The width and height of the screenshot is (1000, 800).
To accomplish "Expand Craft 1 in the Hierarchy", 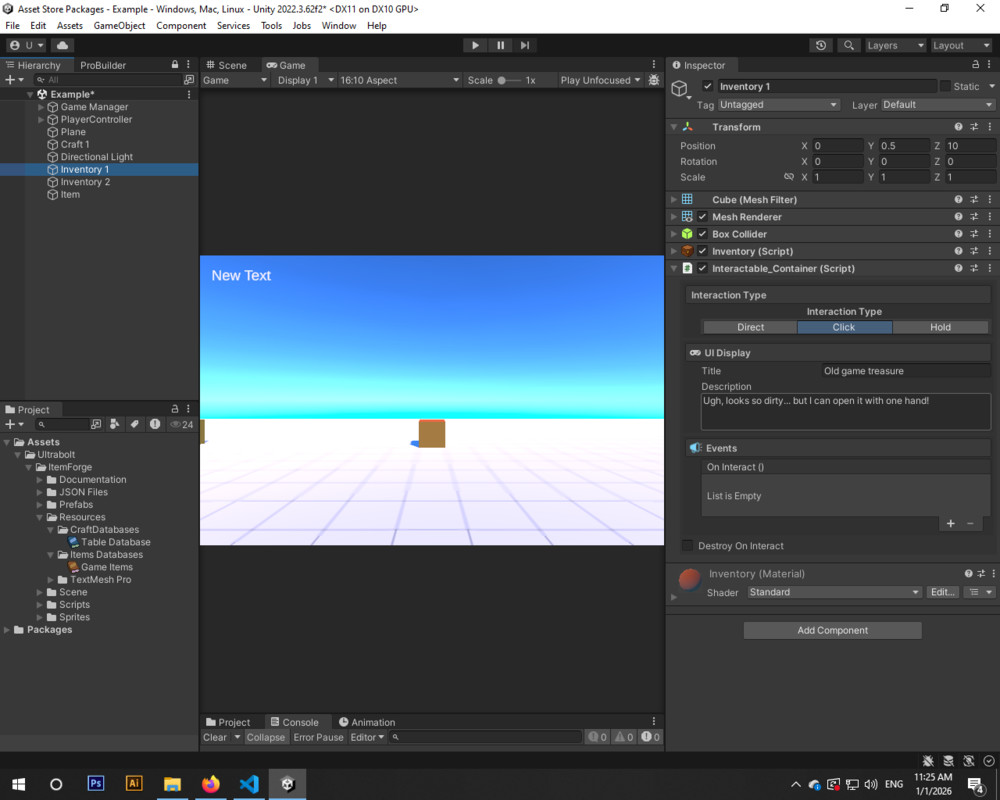I will pyautogui.click(x=40, y=144).
